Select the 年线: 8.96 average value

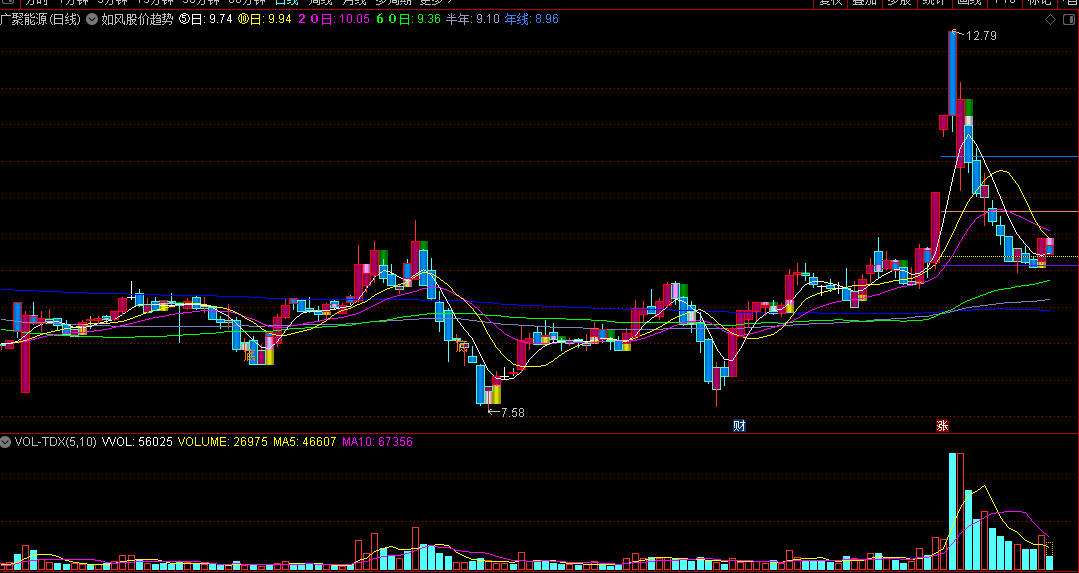click(532, 19)
